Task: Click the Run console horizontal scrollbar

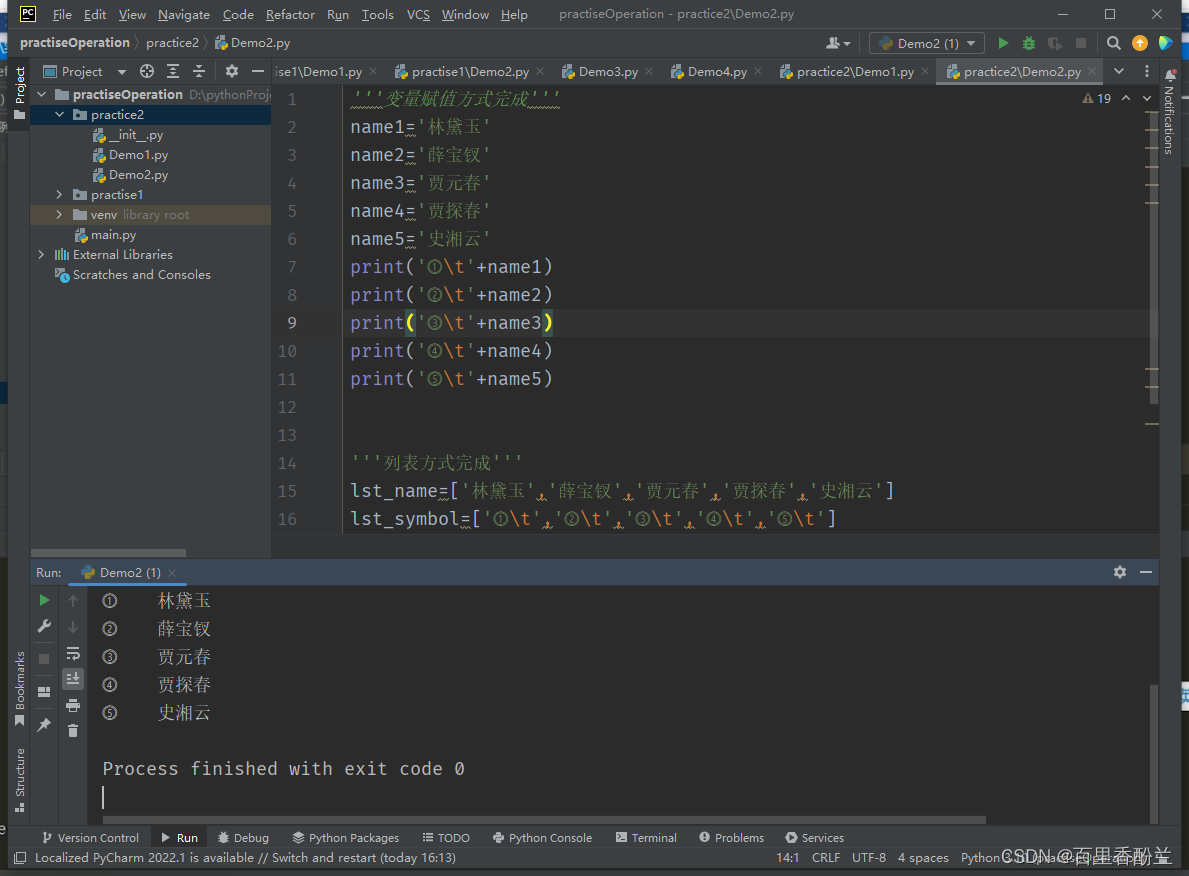Action: (x=544, y=820)
